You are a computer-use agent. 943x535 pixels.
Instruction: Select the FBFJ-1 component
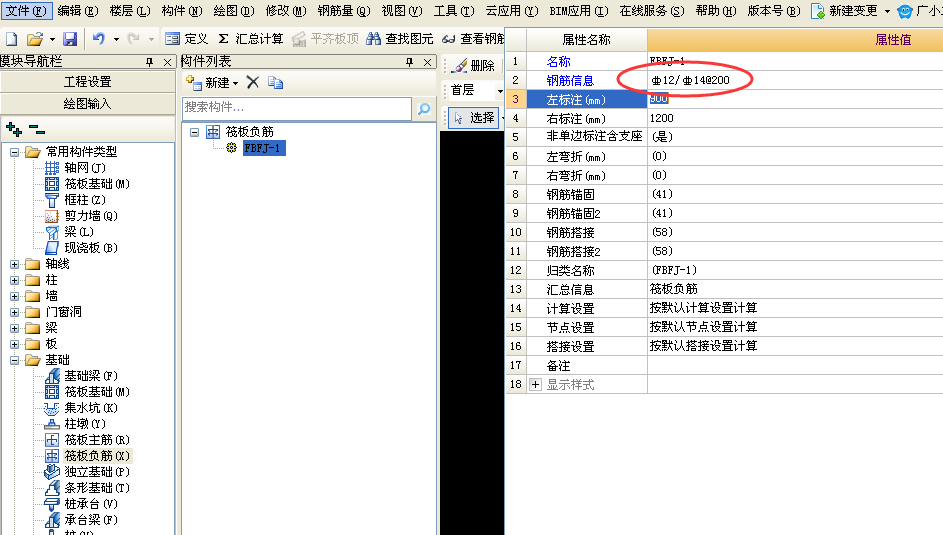point(263,148)
